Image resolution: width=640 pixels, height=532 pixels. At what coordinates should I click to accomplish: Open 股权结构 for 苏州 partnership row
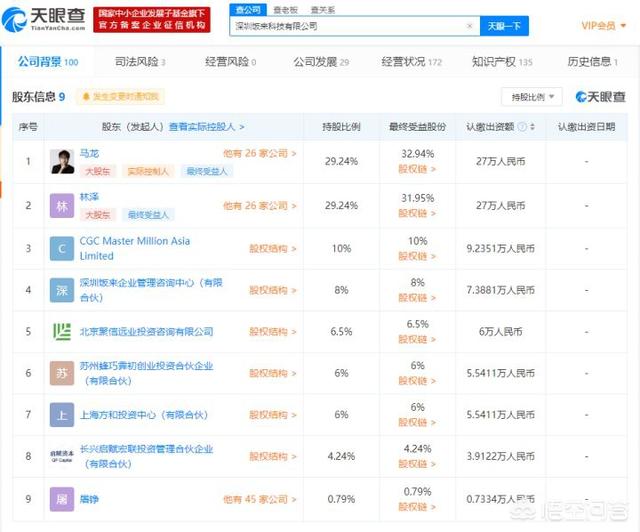[273, 373]
